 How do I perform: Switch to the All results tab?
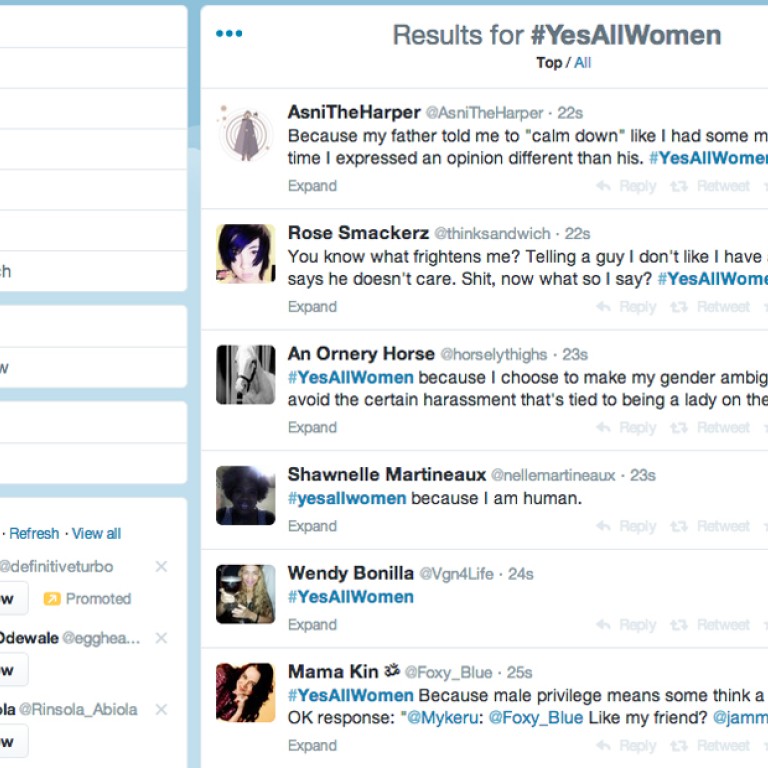point(582,63)
